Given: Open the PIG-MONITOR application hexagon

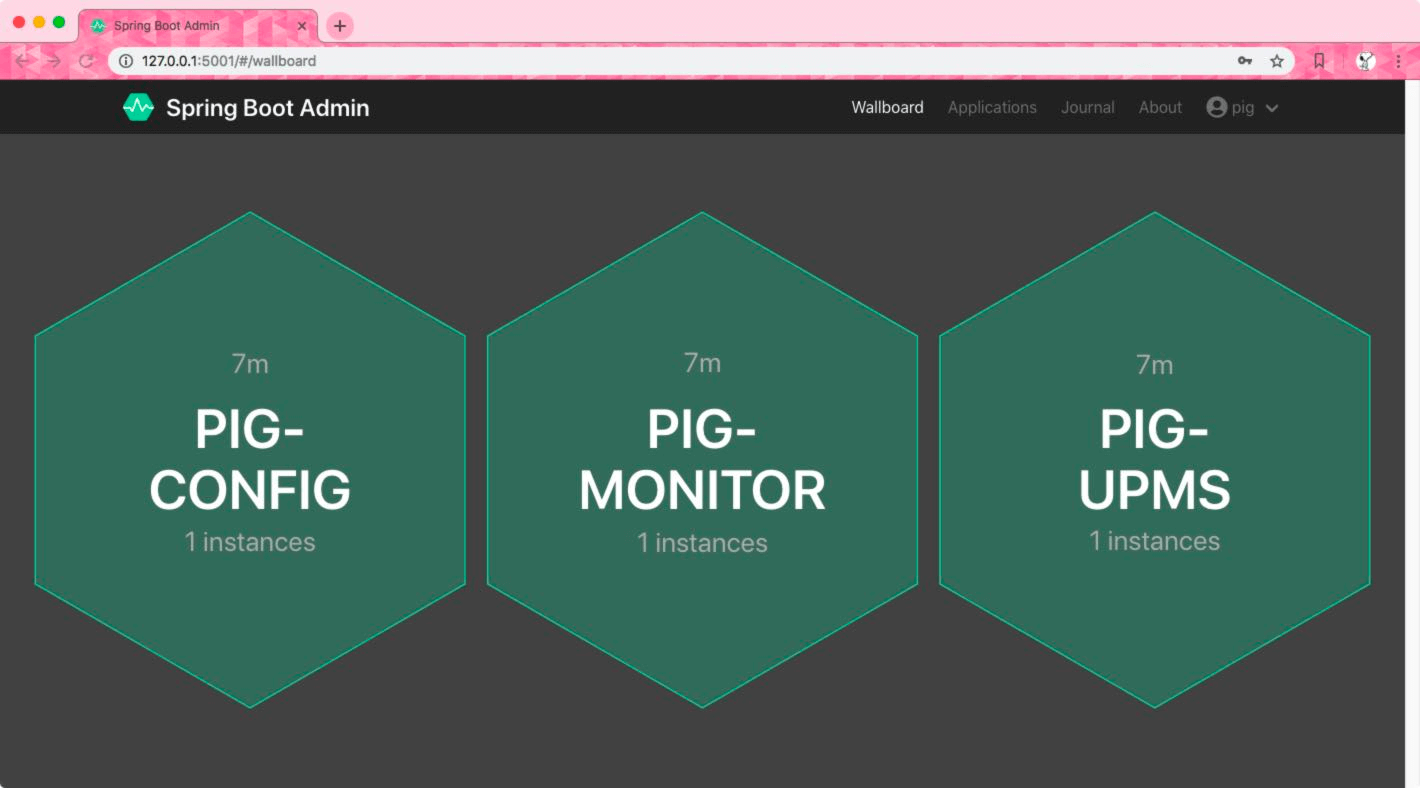Looking at the screenshot, I should click(702, 460).
